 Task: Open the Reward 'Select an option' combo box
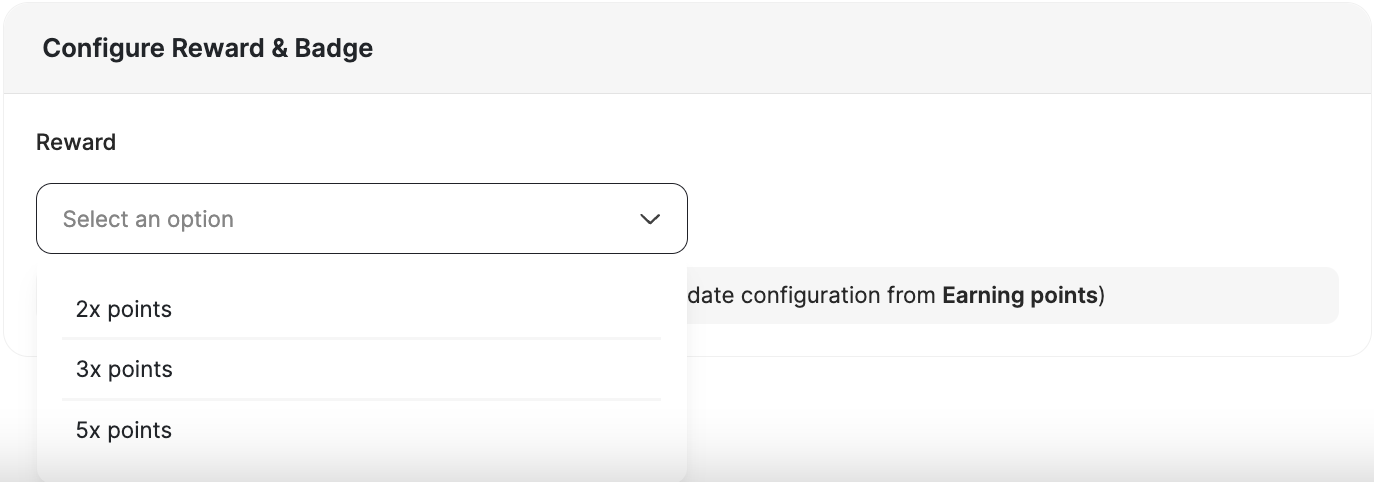361,219
